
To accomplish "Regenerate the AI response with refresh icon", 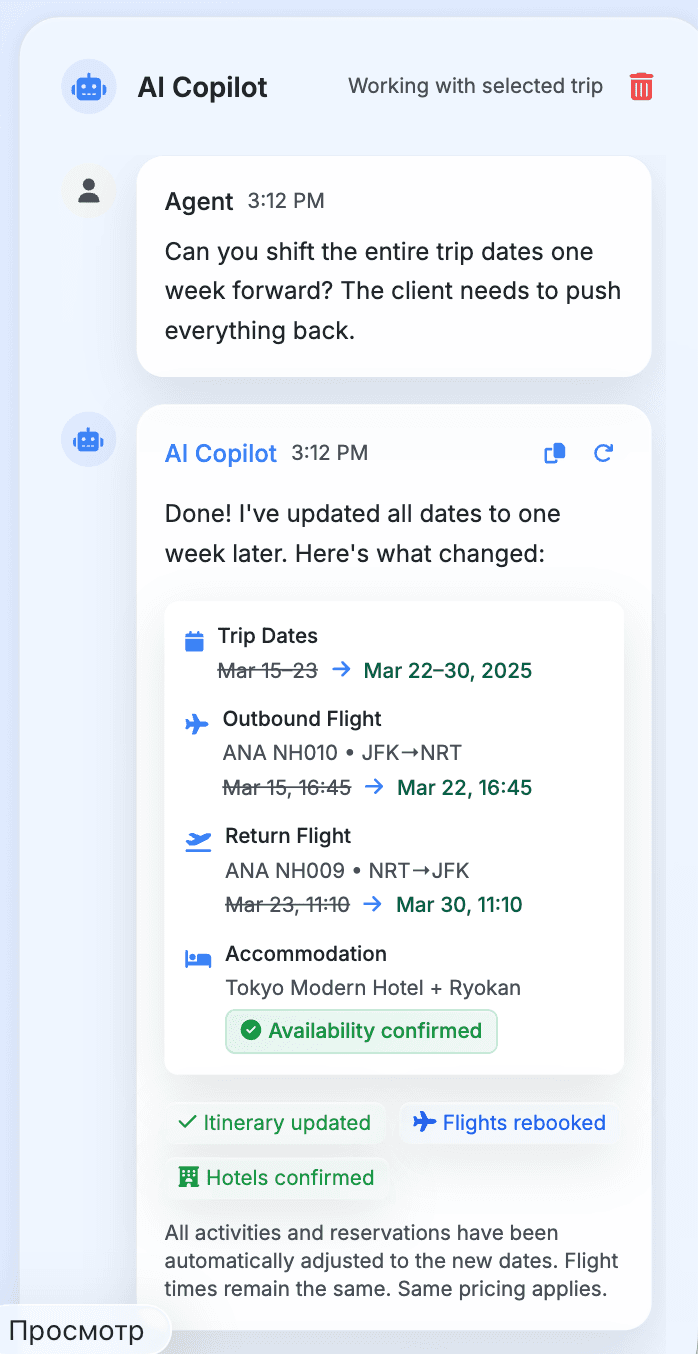I will click(x=604, y=453).
